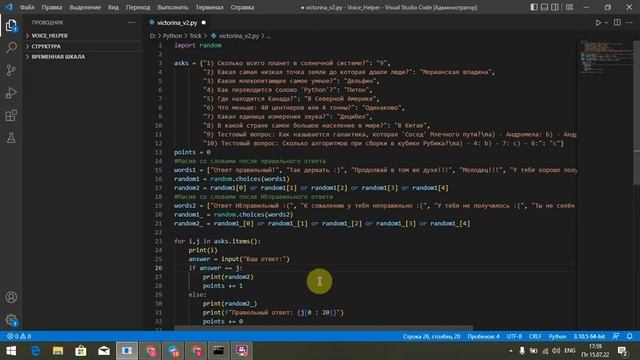Viewport: 640px width, 360px height.
Task: Open the Переход menu
Action: (138, 7)
